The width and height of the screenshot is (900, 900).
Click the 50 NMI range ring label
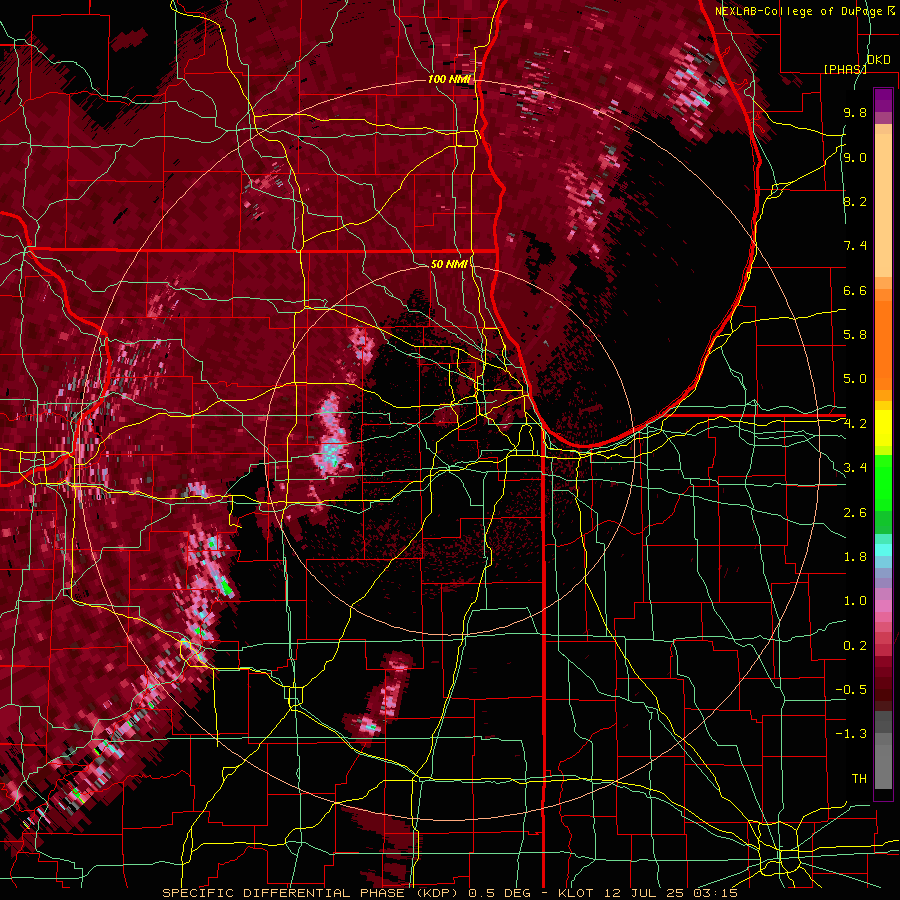click(x=449, y=264)
